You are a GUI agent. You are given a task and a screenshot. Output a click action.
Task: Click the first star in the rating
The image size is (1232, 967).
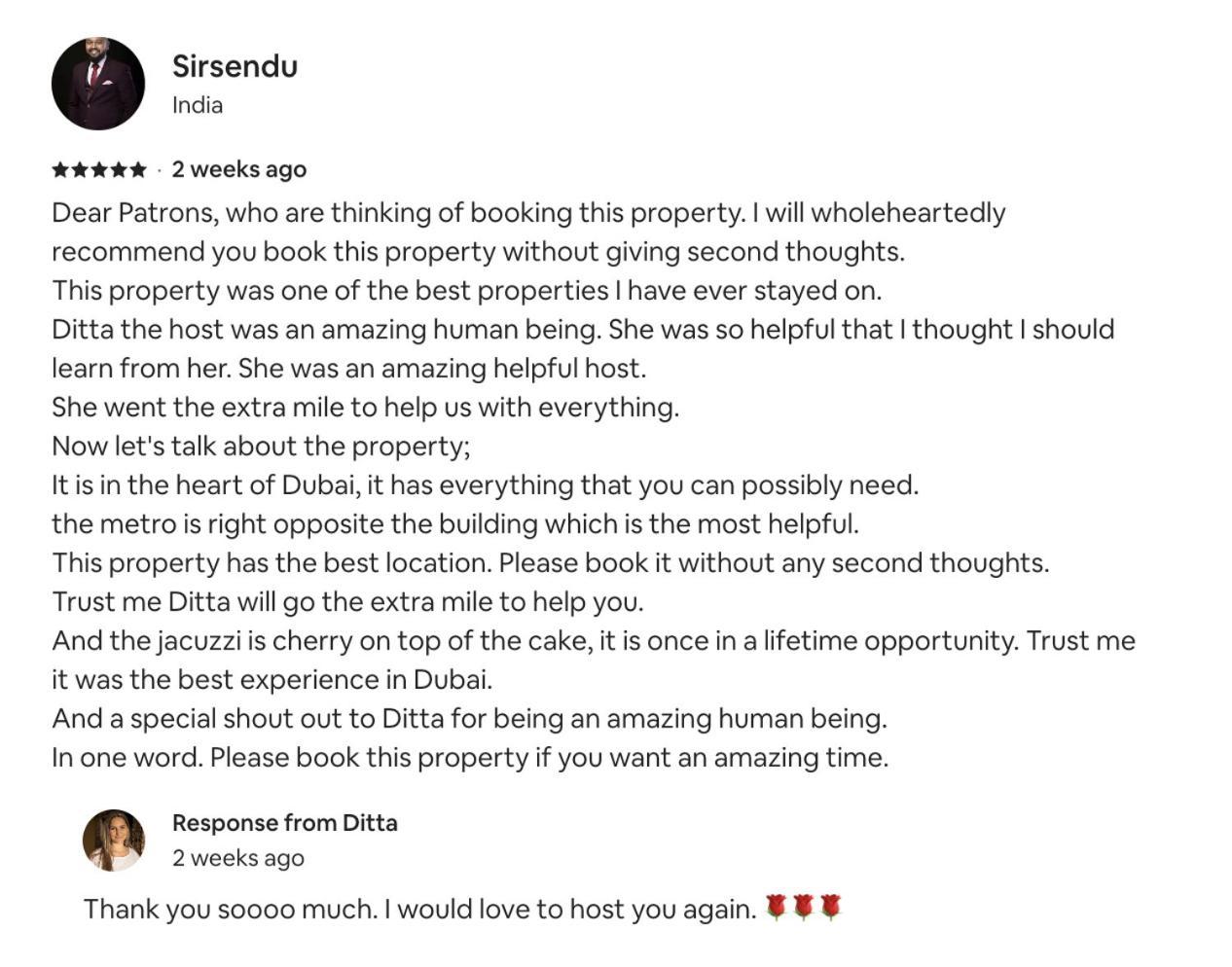tap(60, 170)
